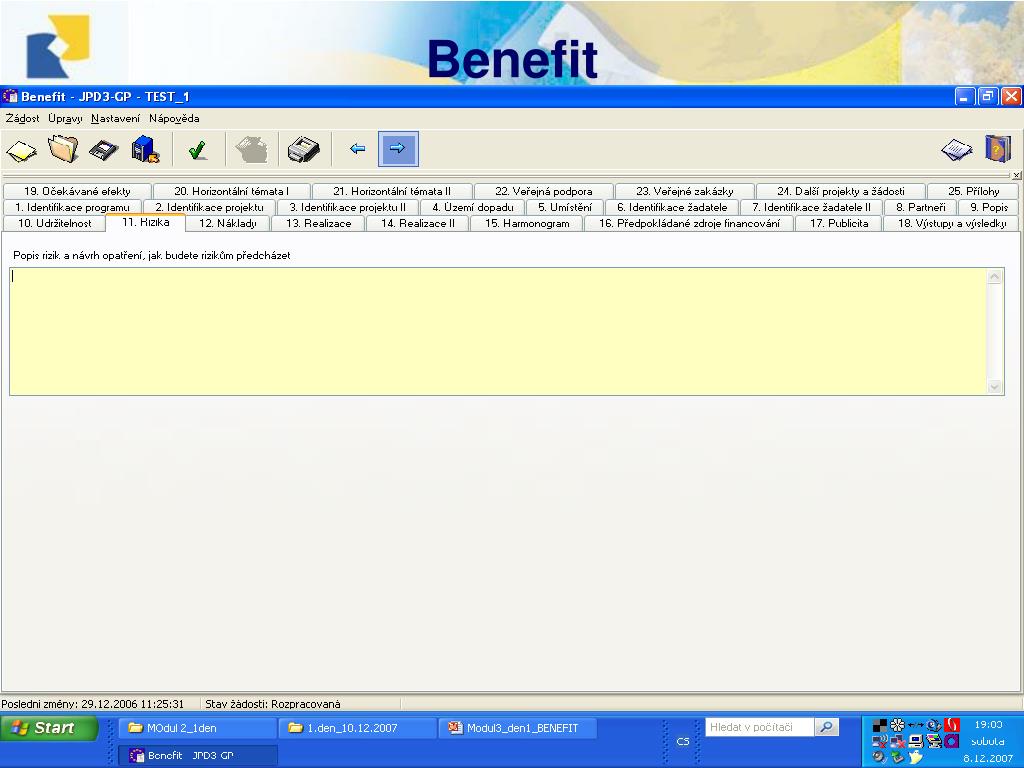Switch to tab 6. Identifikace žadatele
This screenshot has width=1024, height=768.
[x=672, y=207]
